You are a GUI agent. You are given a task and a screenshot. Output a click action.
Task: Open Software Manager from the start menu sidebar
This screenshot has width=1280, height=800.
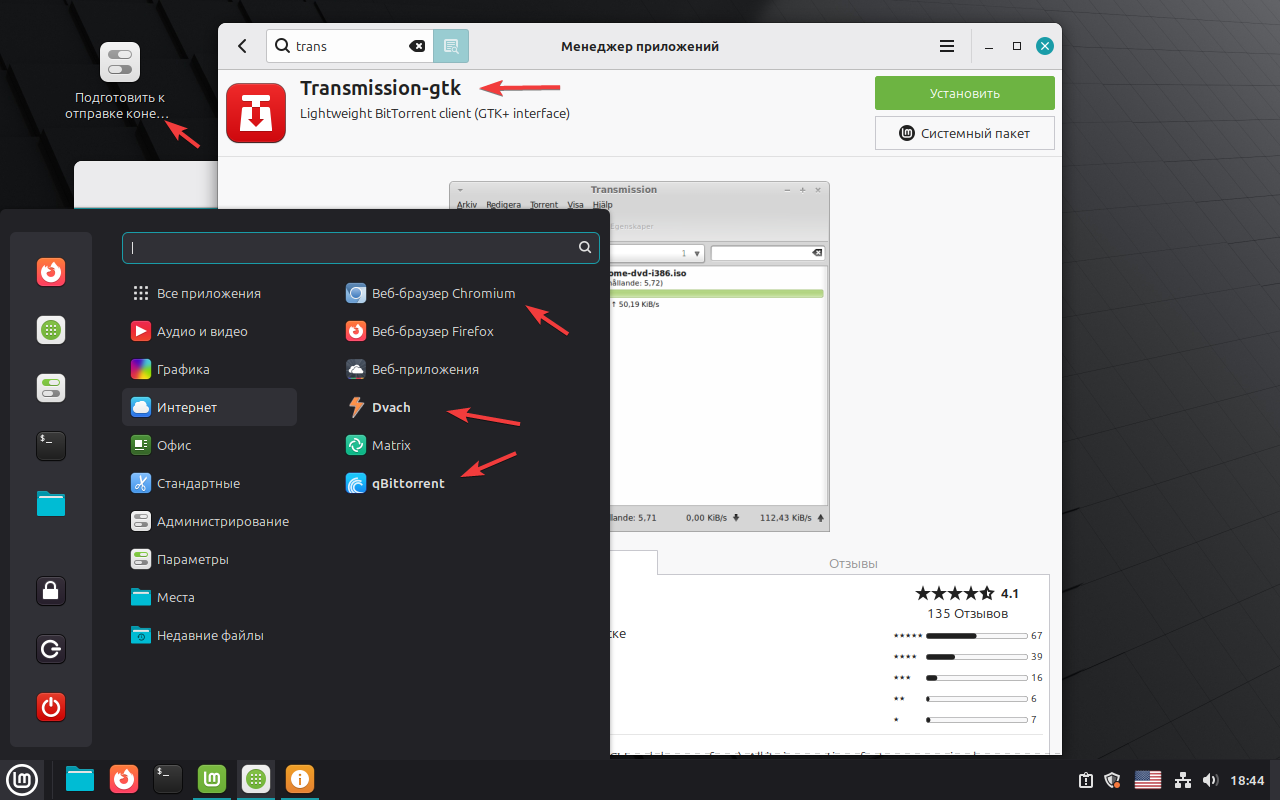[51, 330]
